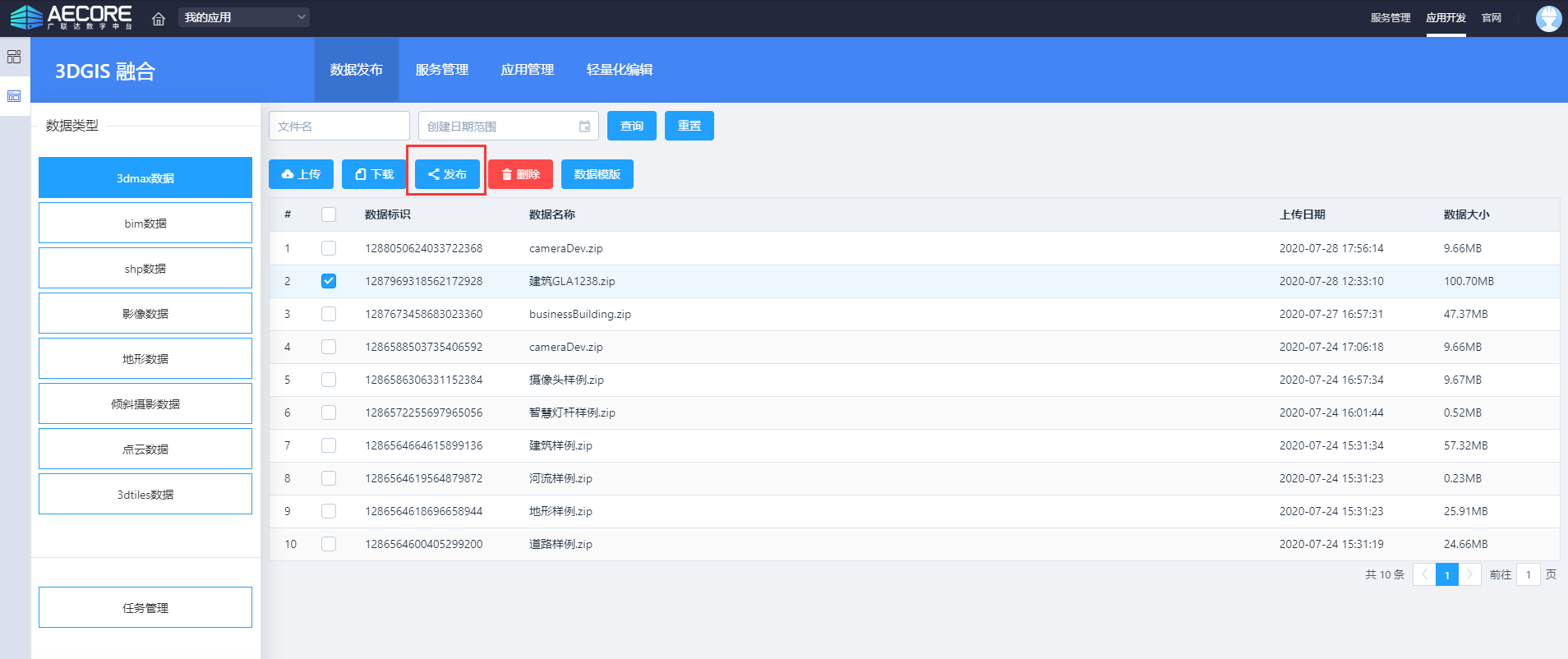The height and width of the screenshot is (659, 1568).
Task: Click the home icon in top bar
Action: tap(159, 18)
